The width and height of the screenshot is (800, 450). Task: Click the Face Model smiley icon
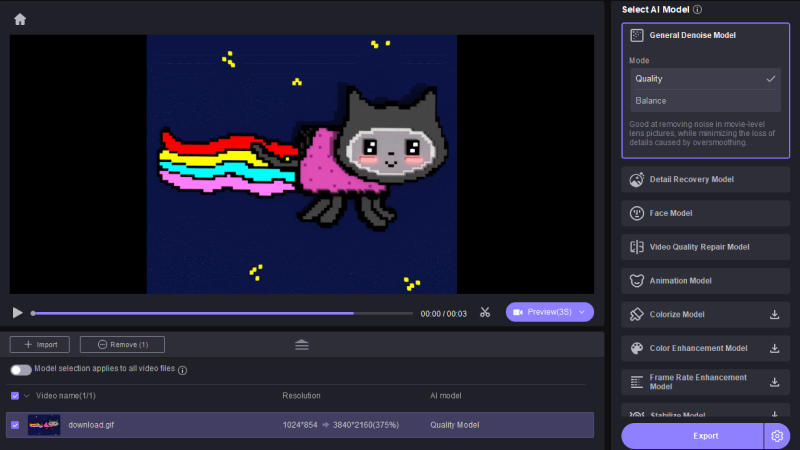637,213
